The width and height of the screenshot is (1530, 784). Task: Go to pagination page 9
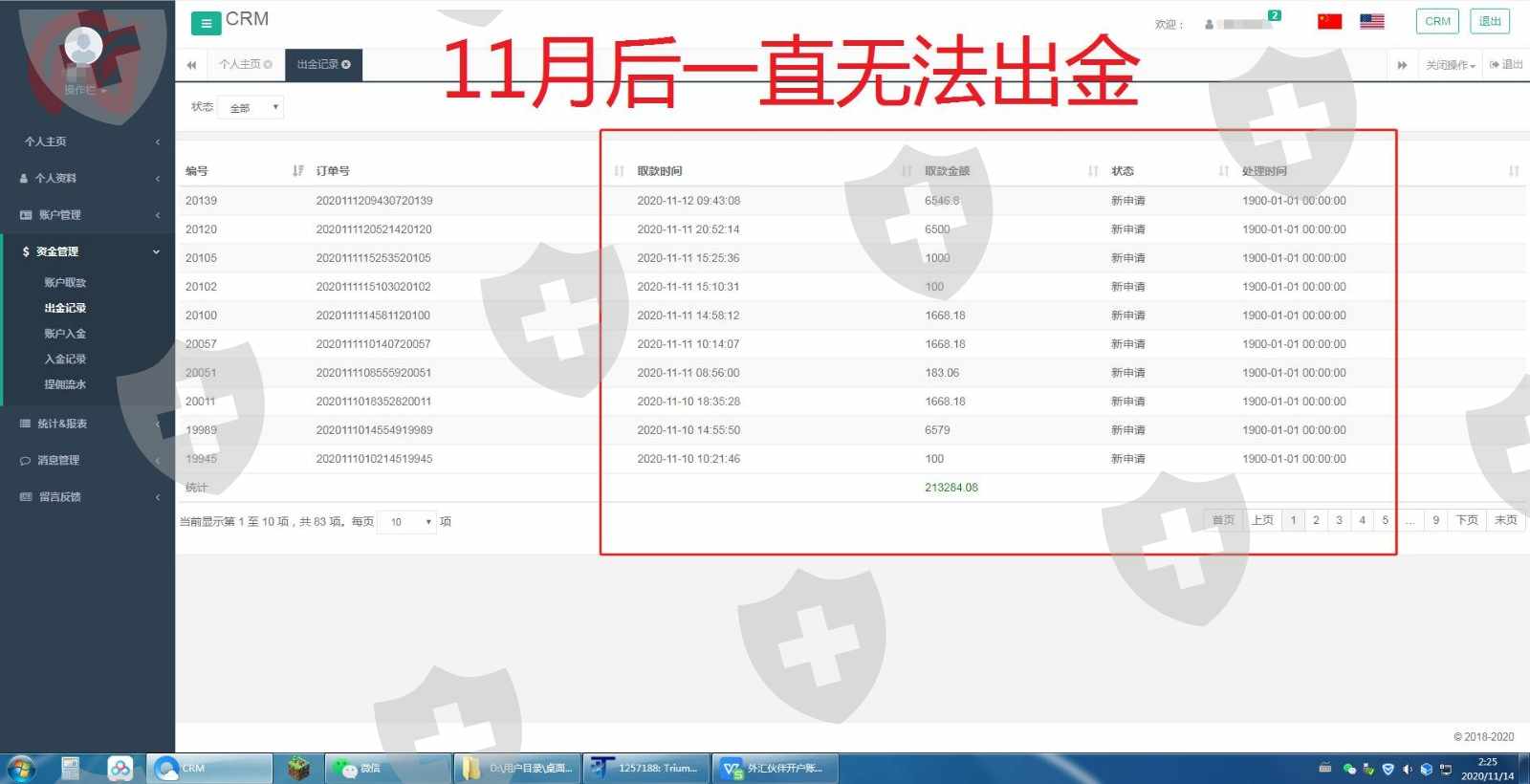(x=1435, y=520)
